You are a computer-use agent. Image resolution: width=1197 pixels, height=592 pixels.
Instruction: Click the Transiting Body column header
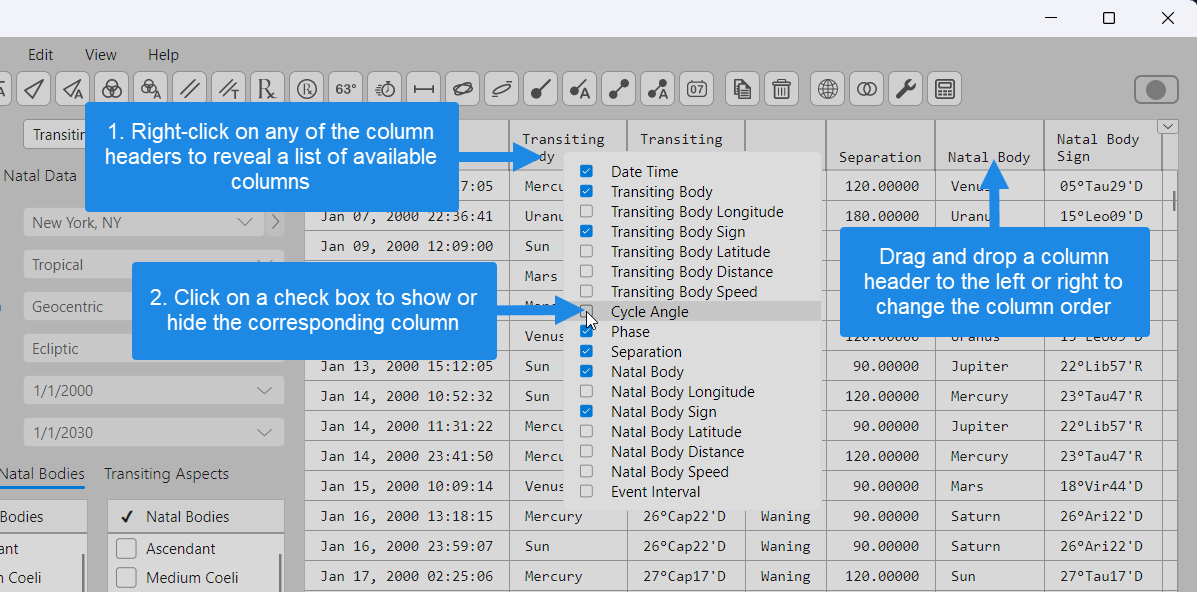[x=568, y=145]
